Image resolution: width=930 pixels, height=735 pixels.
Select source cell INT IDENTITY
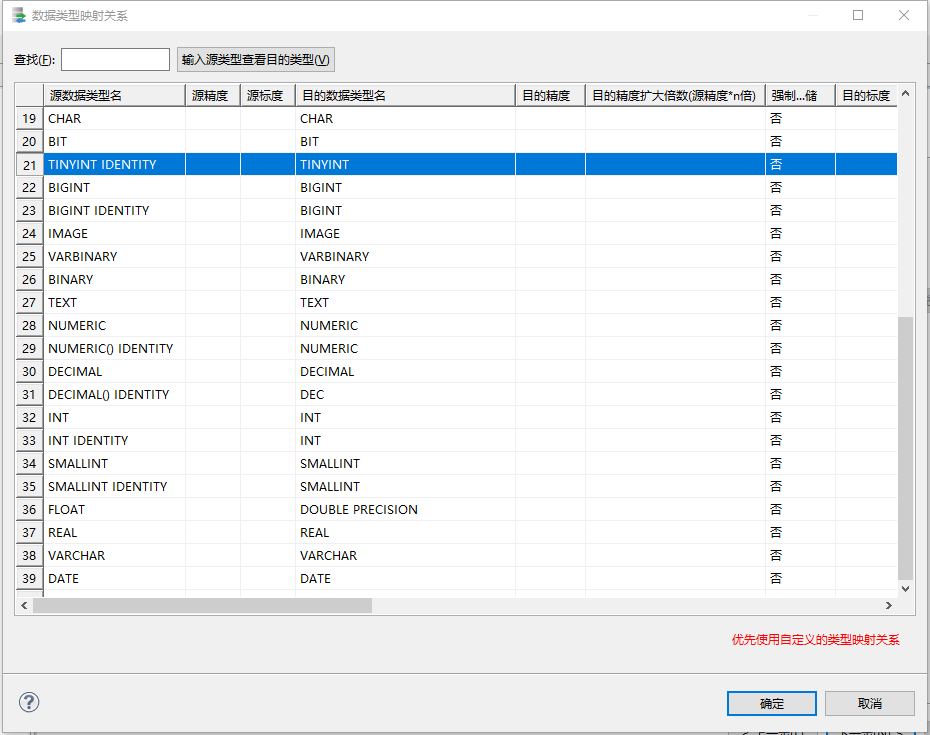114,440
